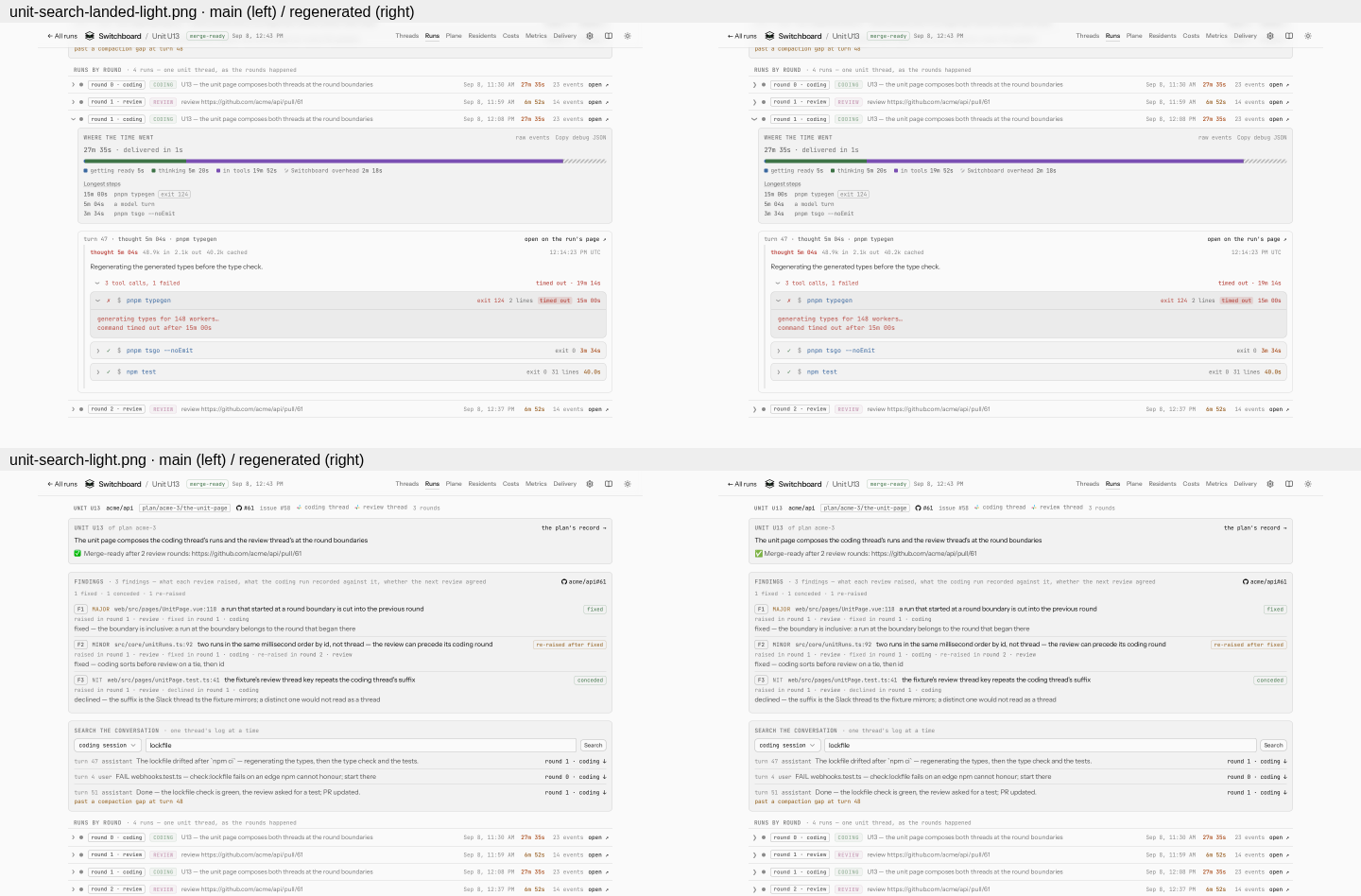Click settings gear in search-light regenerated panel header
Image resolution: width=1361 pixels, height=896 pixels.
(x=1270, y=484)
